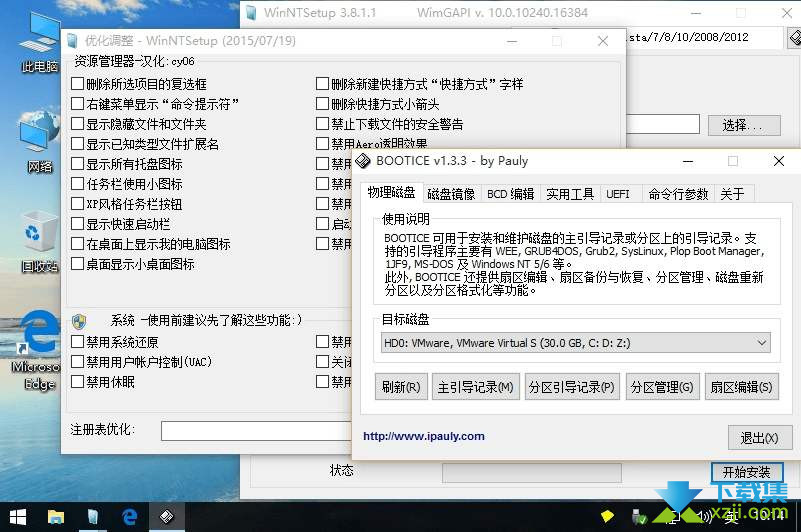
Task: Open File Explorer from the taskbar
Action: (56, 517)
